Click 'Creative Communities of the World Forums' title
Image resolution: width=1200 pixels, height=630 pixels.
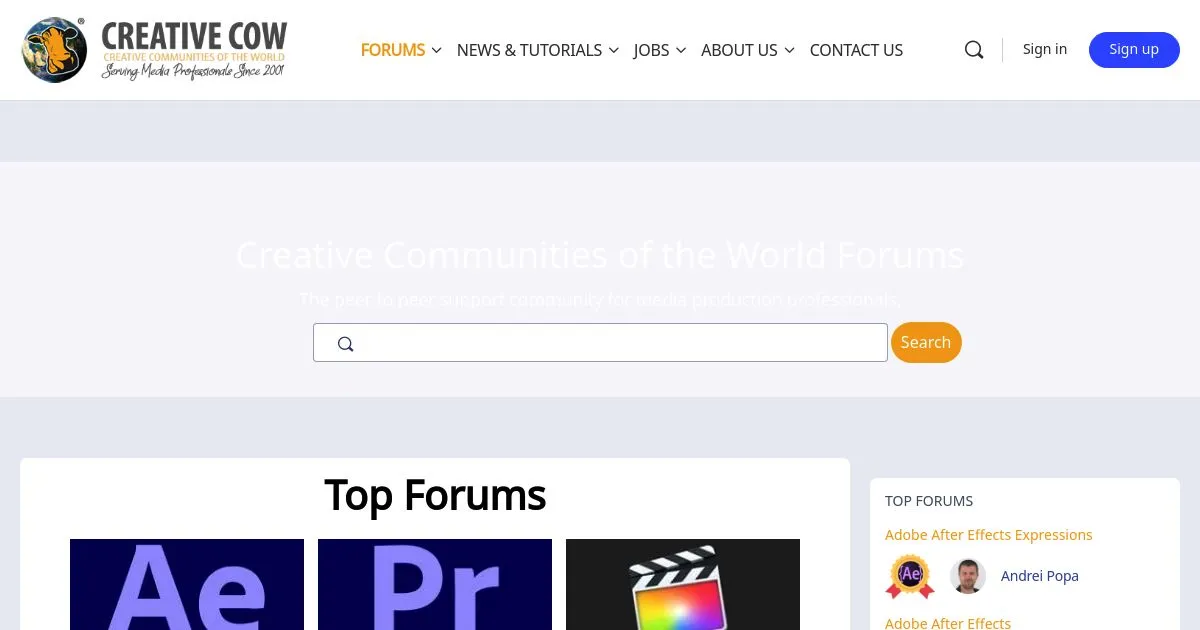[x=600, y=256]
